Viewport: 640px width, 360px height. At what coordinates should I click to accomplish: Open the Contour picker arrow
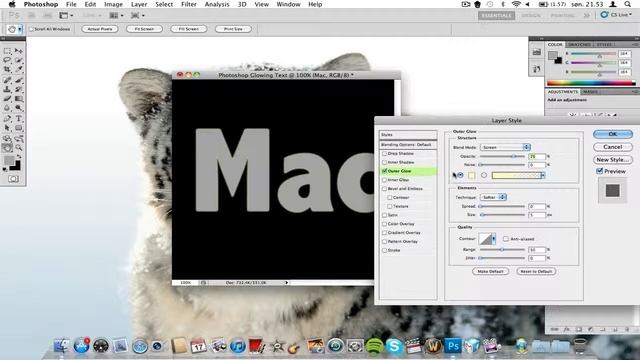tap(493, 238)
